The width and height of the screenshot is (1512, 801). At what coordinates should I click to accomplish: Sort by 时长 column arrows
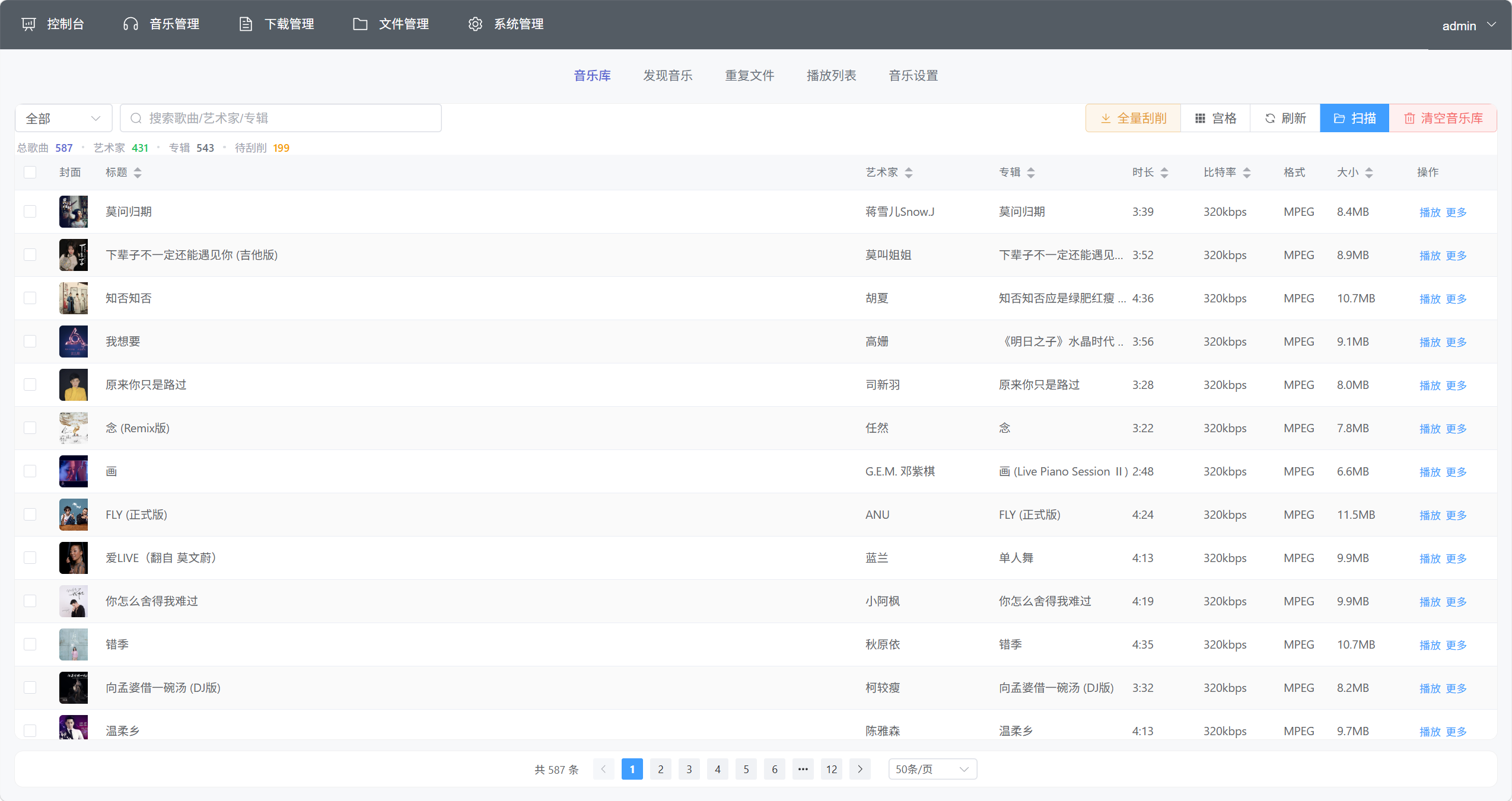coord(1164,173)
